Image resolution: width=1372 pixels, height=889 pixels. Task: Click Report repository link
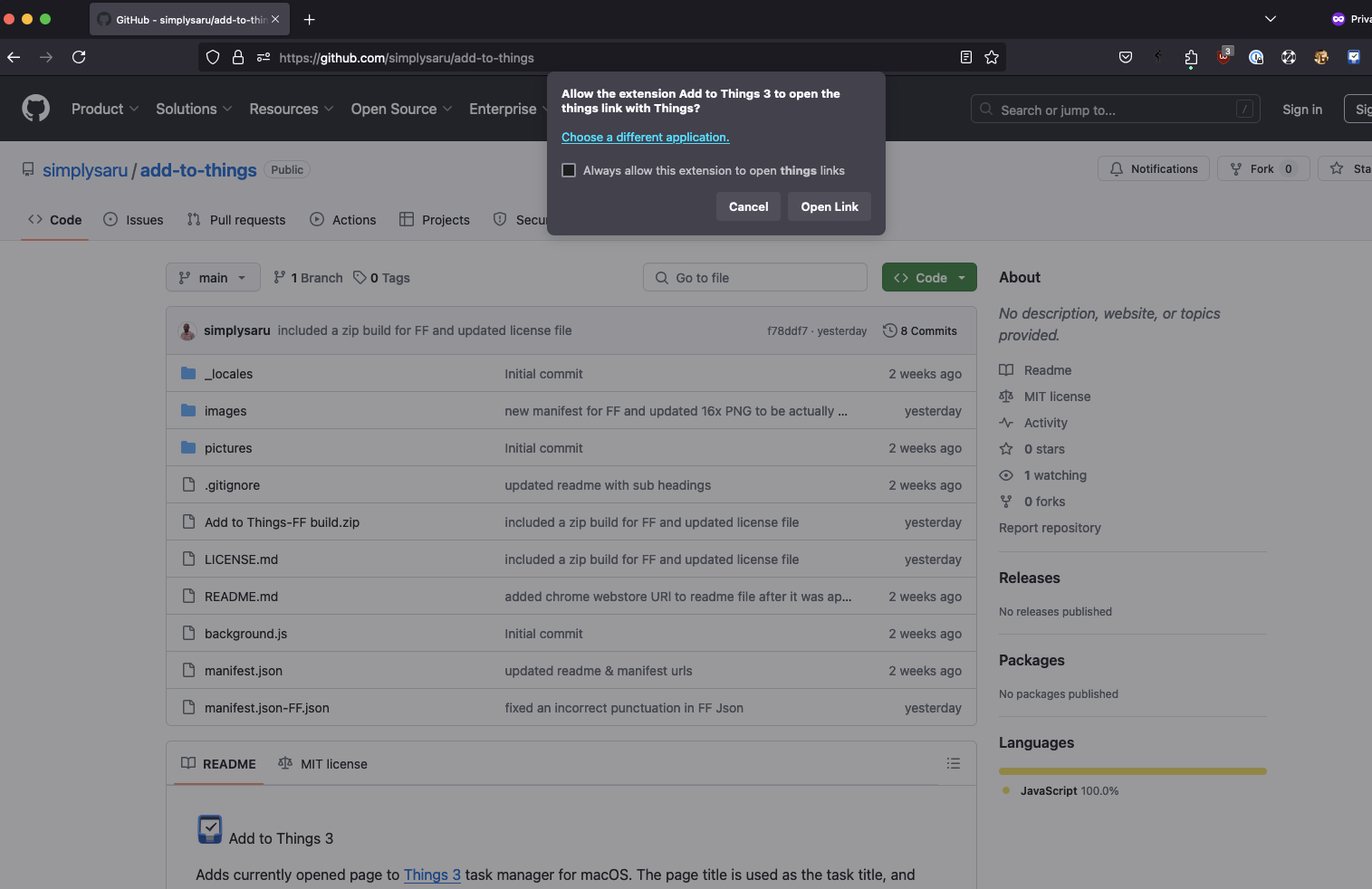click(x=1050, y=527)
